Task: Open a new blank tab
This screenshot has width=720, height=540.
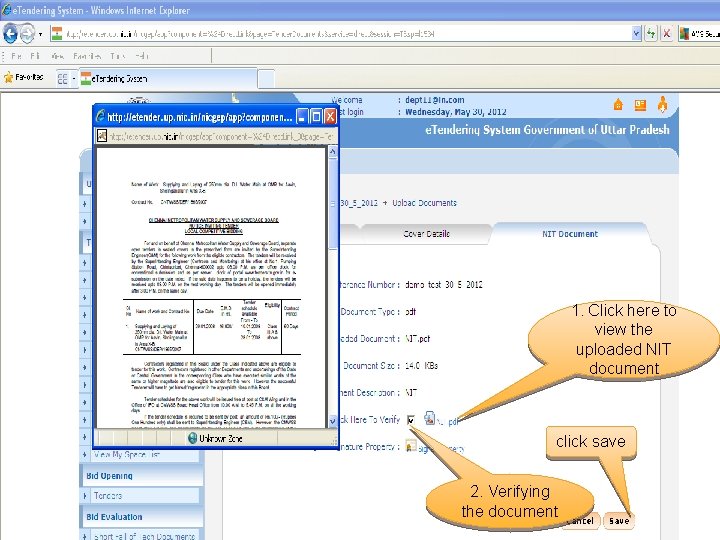Action: 266,79
